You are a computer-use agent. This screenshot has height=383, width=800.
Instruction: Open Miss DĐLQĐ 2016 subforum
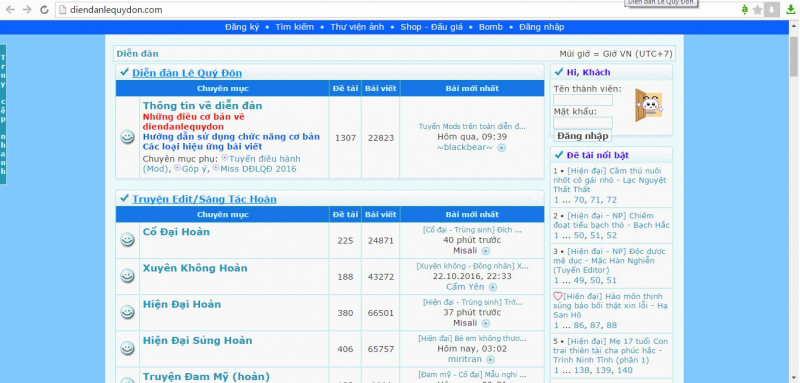[x=258, y=169]
